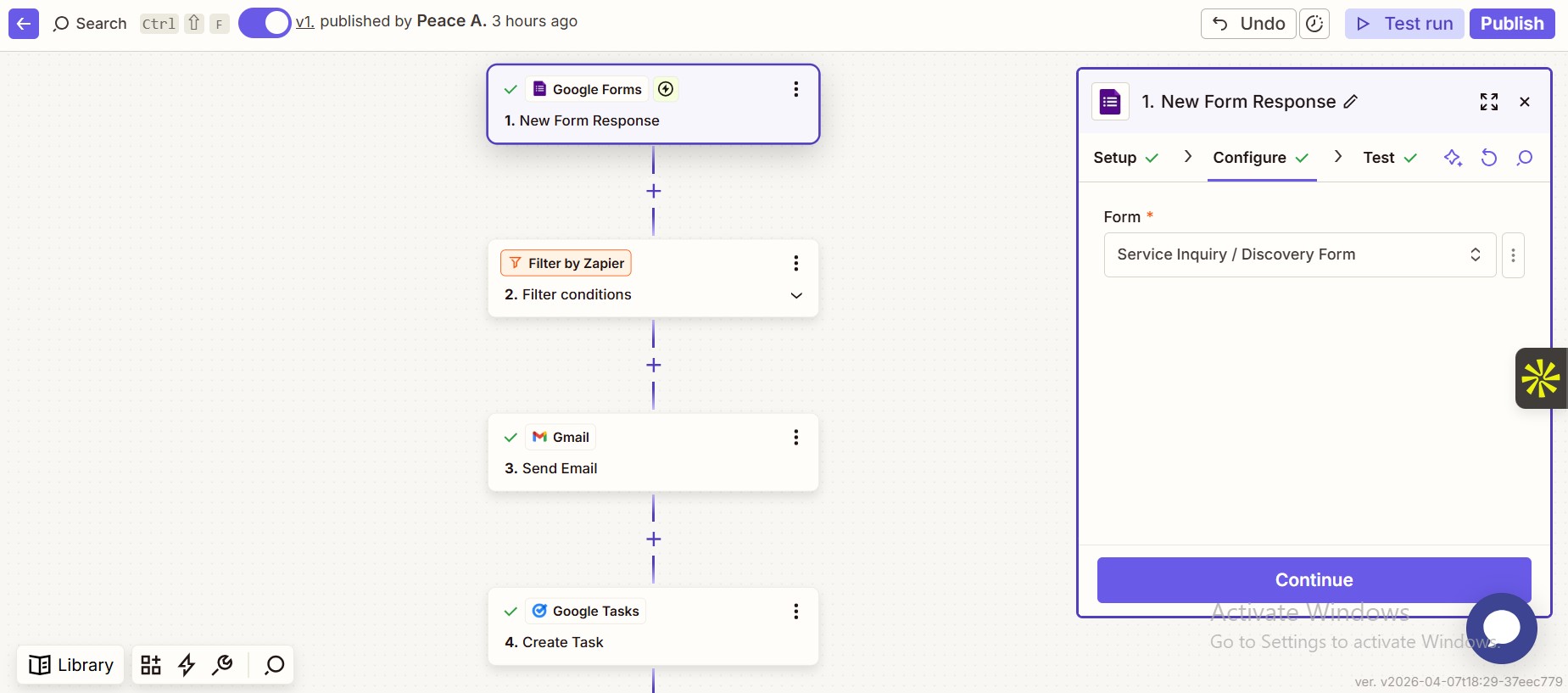This screenshot has height=693, width=1568.
Task: Click the wrench tools icon
Action: click(222, 665)
